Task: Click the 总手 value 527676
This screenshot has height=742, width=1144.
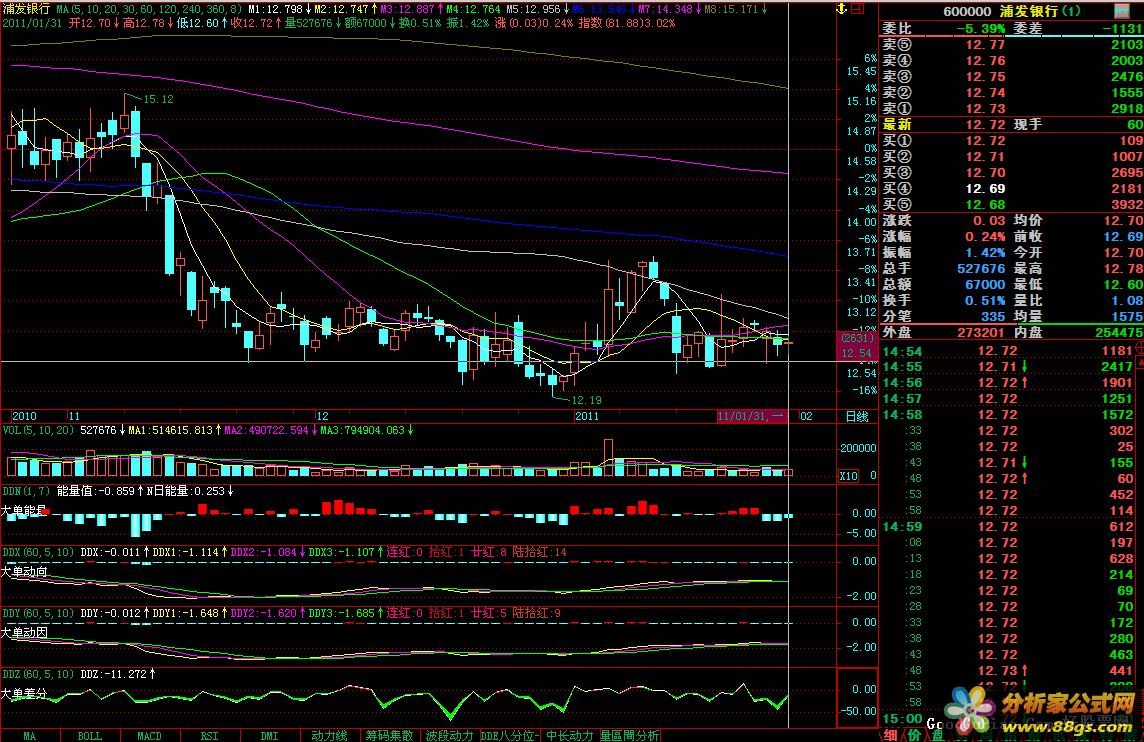Action: coord(981,268)
